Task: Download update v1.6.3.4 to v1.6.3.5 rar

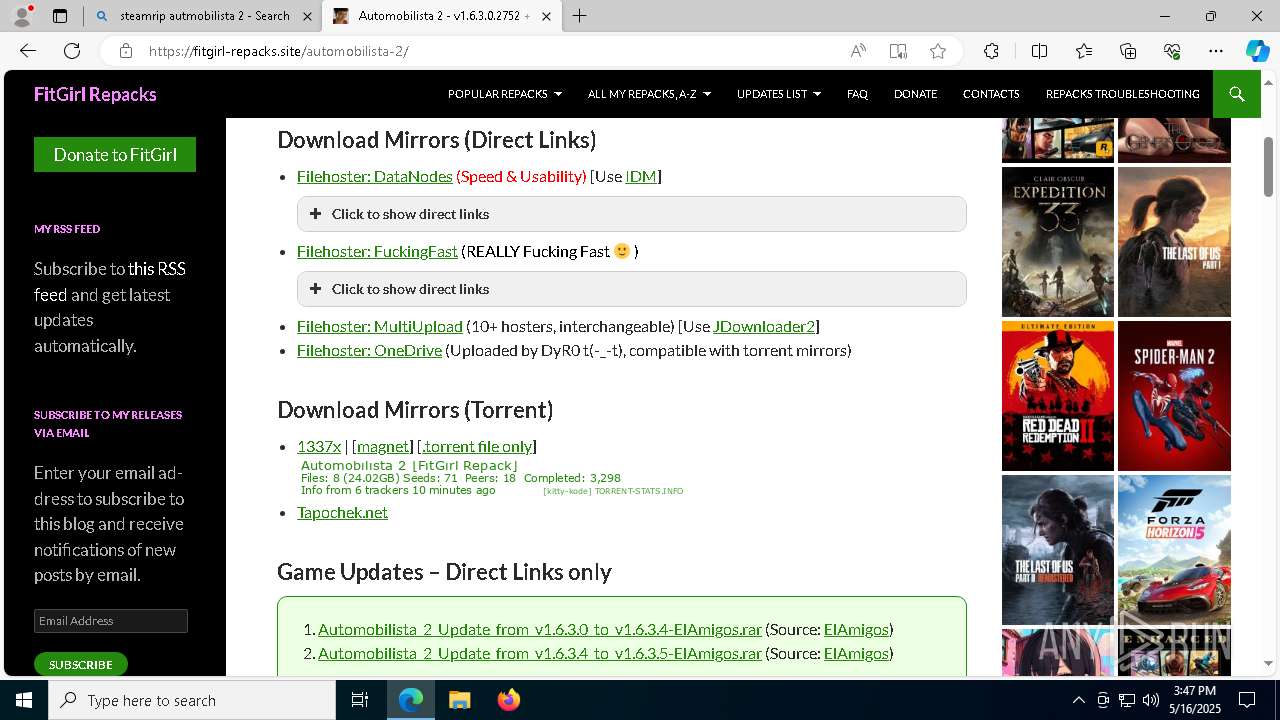Action: coord(540,653)
